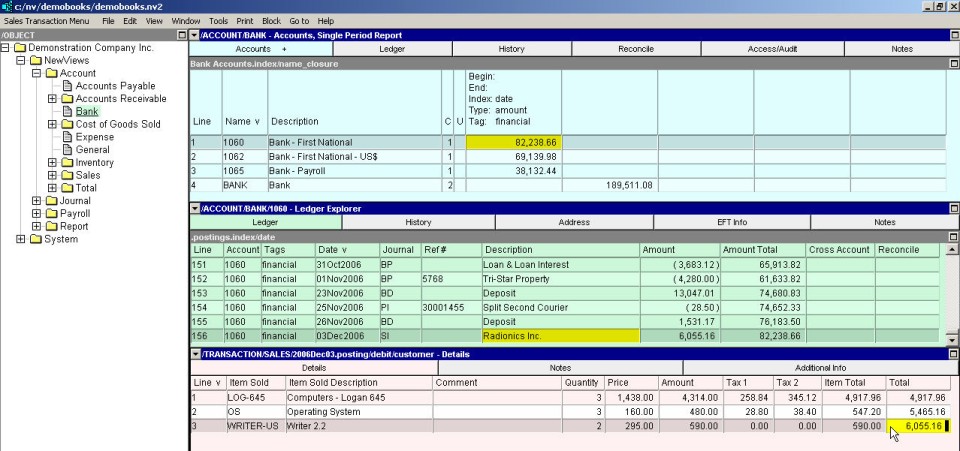Click the app icon in title bar

[x=7, y=6]
